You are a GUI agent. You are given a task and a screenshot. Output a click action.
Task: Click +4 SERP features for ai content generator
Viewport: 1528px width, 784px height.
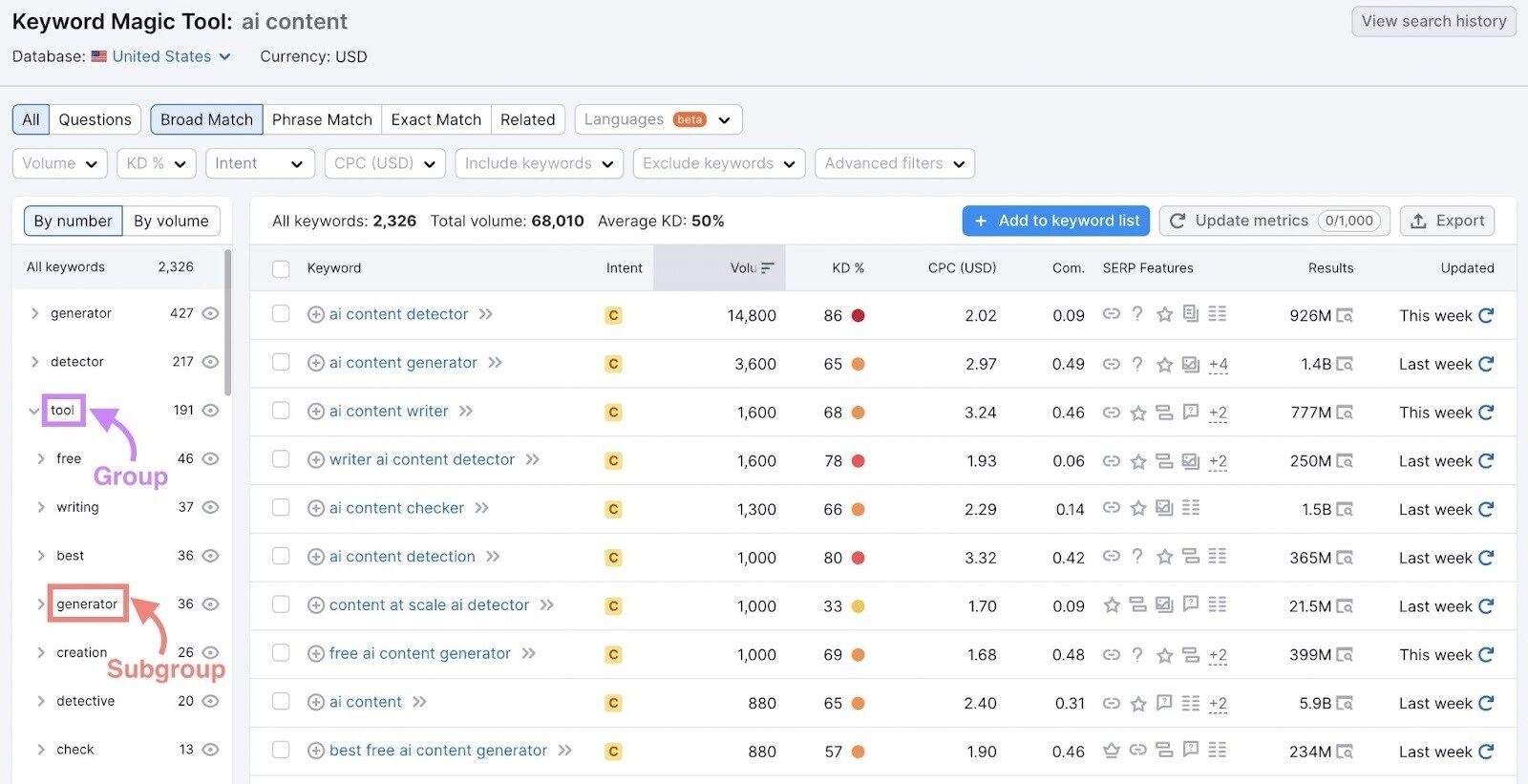[1218, 364]
